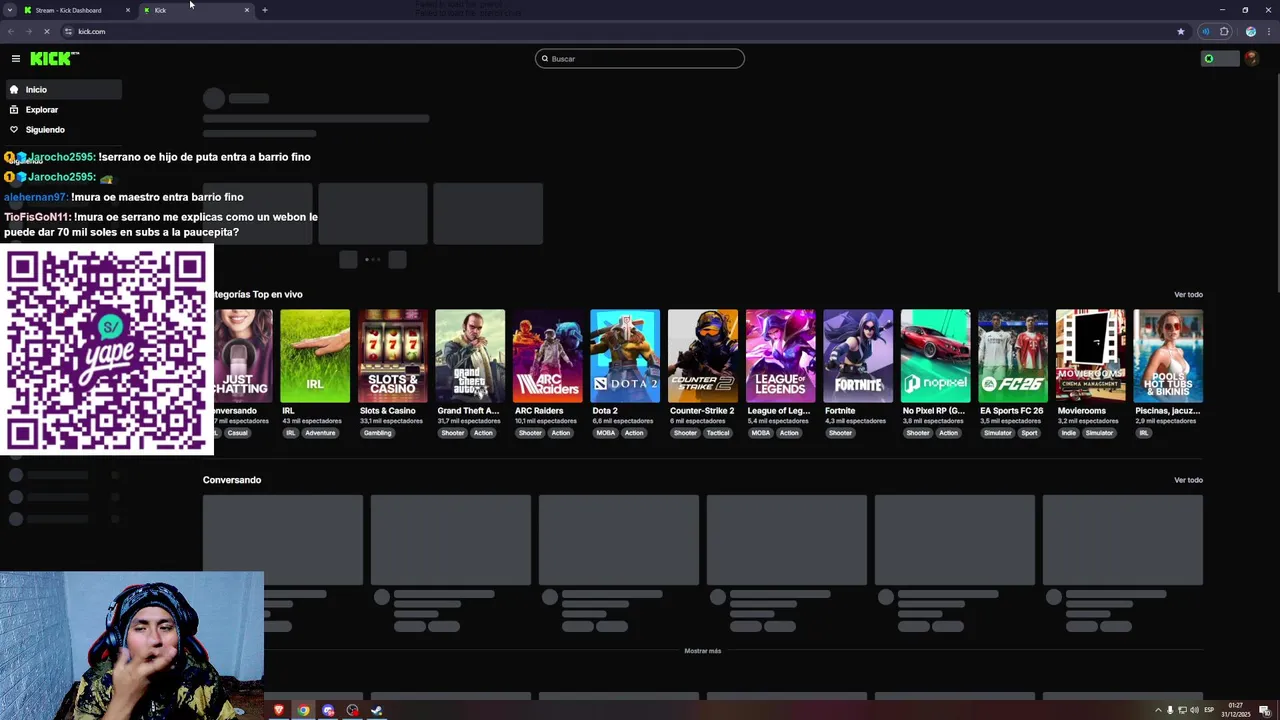Viewport: 1280px width, 720px height.
Task: Open Google Chrome in taskbar
Action: pyautogui.click(x=303, y=711)
